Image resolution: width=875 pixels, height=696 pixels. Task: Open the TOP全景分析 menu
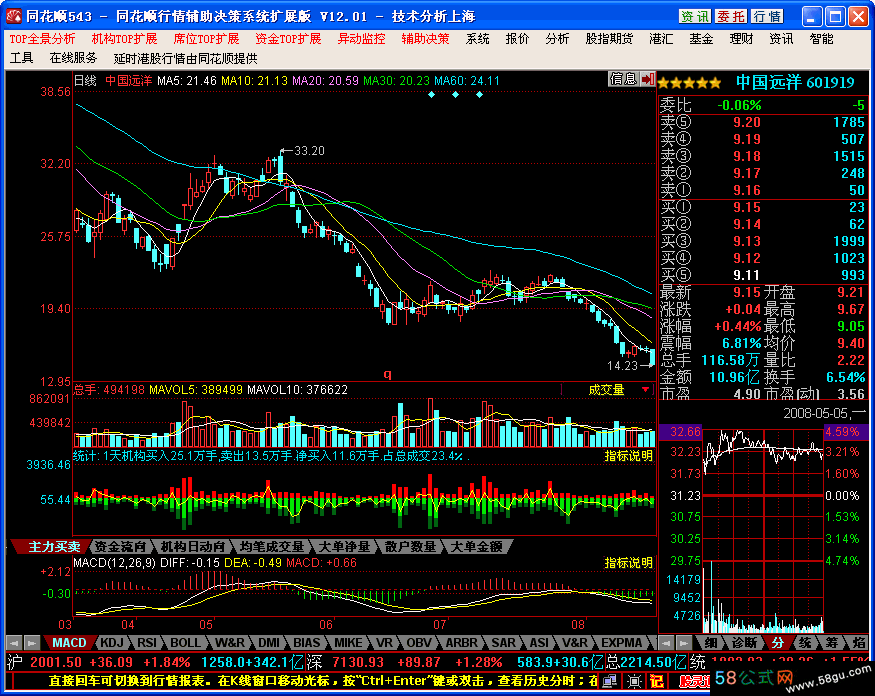coord(42,39)
